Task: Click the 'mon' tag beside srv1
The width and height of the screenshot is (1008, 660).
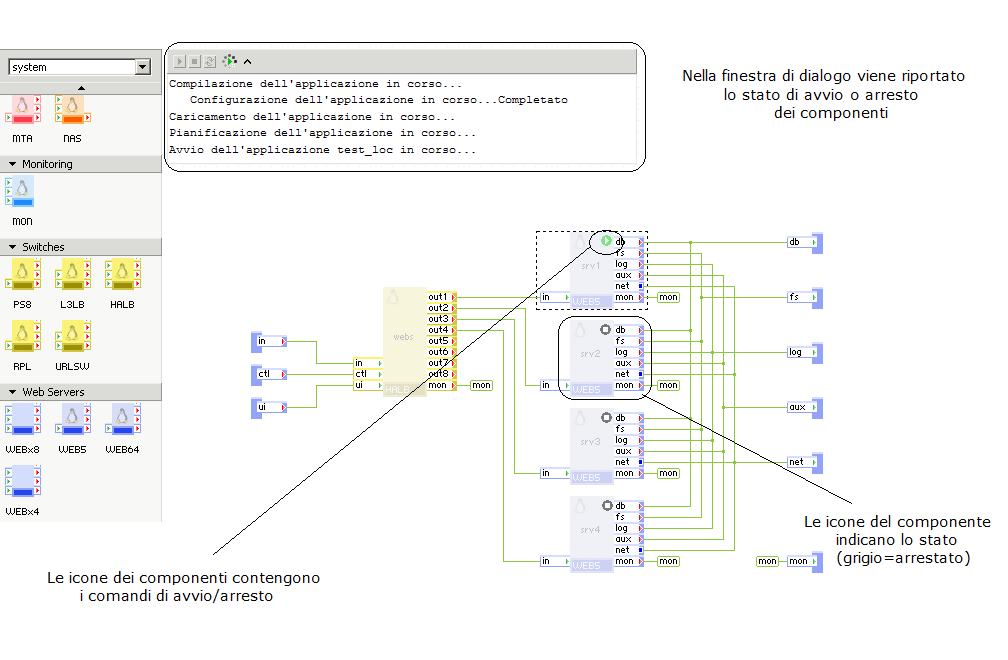Action: coord(669,297)
